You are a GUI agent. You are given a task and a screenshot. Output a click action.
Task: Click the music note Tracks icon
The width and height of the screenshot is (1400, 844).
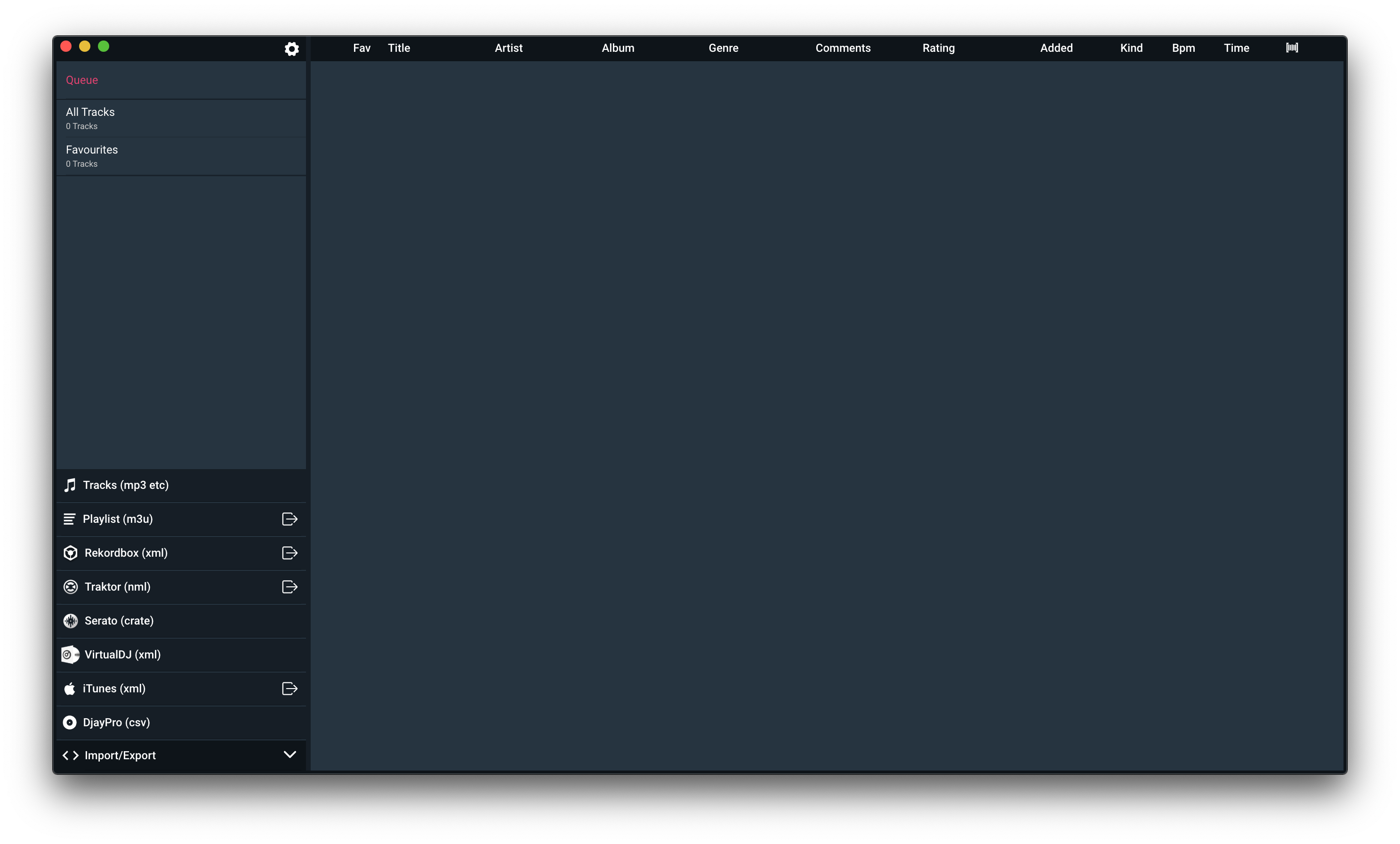tap(70, 485)
